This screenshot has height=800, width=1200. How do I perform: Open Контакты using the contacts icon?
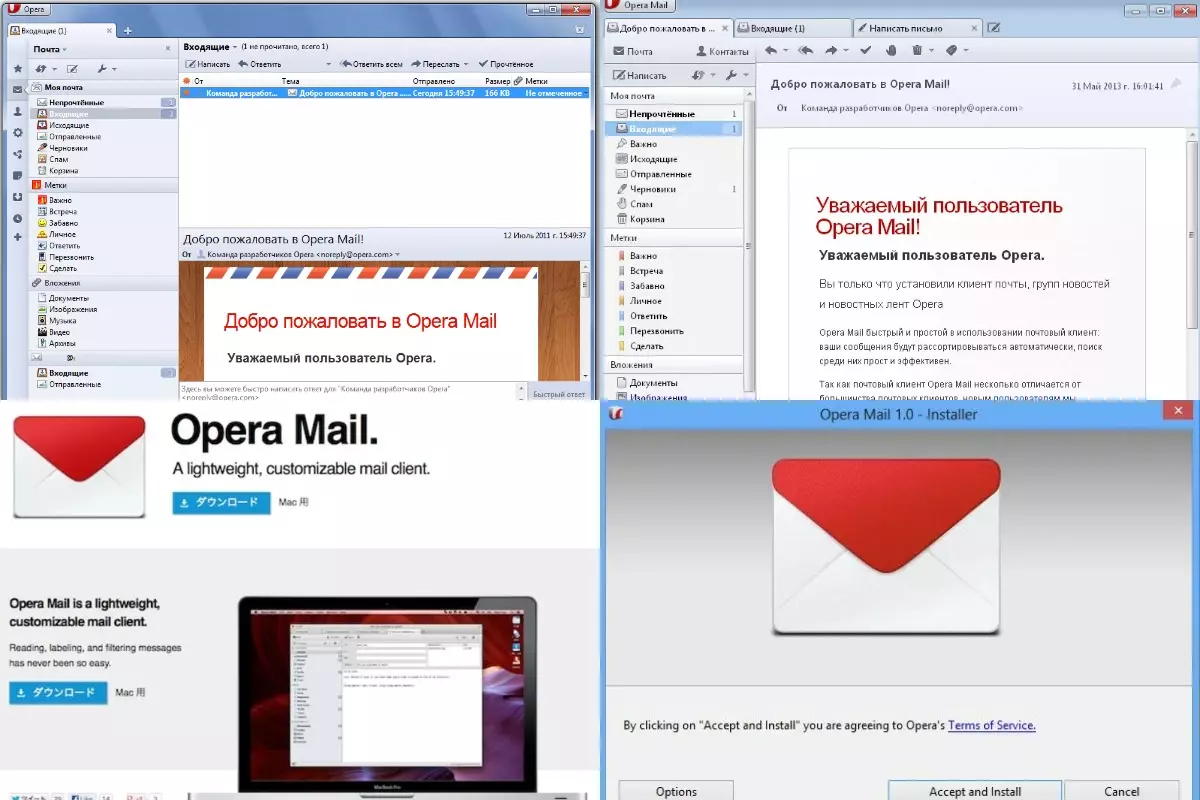tap(702, 49)
